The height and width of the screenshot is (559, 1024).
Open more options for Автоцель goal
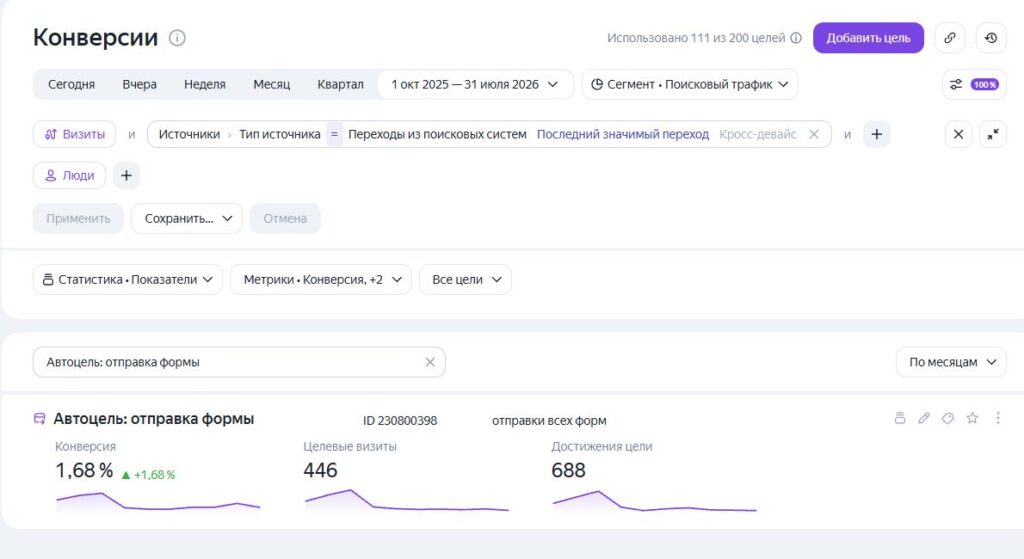pyautogui.click(x=997, y=418)
